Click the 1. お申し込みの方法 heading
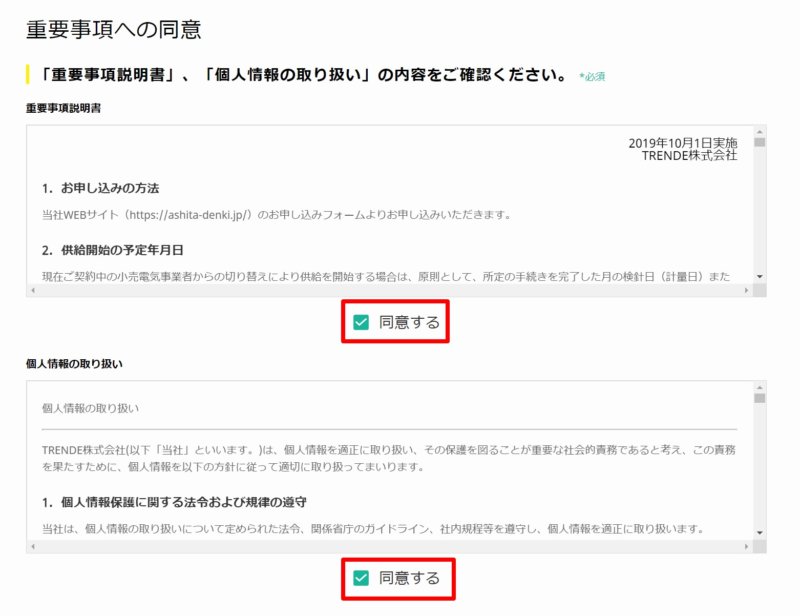 point(101,188)
